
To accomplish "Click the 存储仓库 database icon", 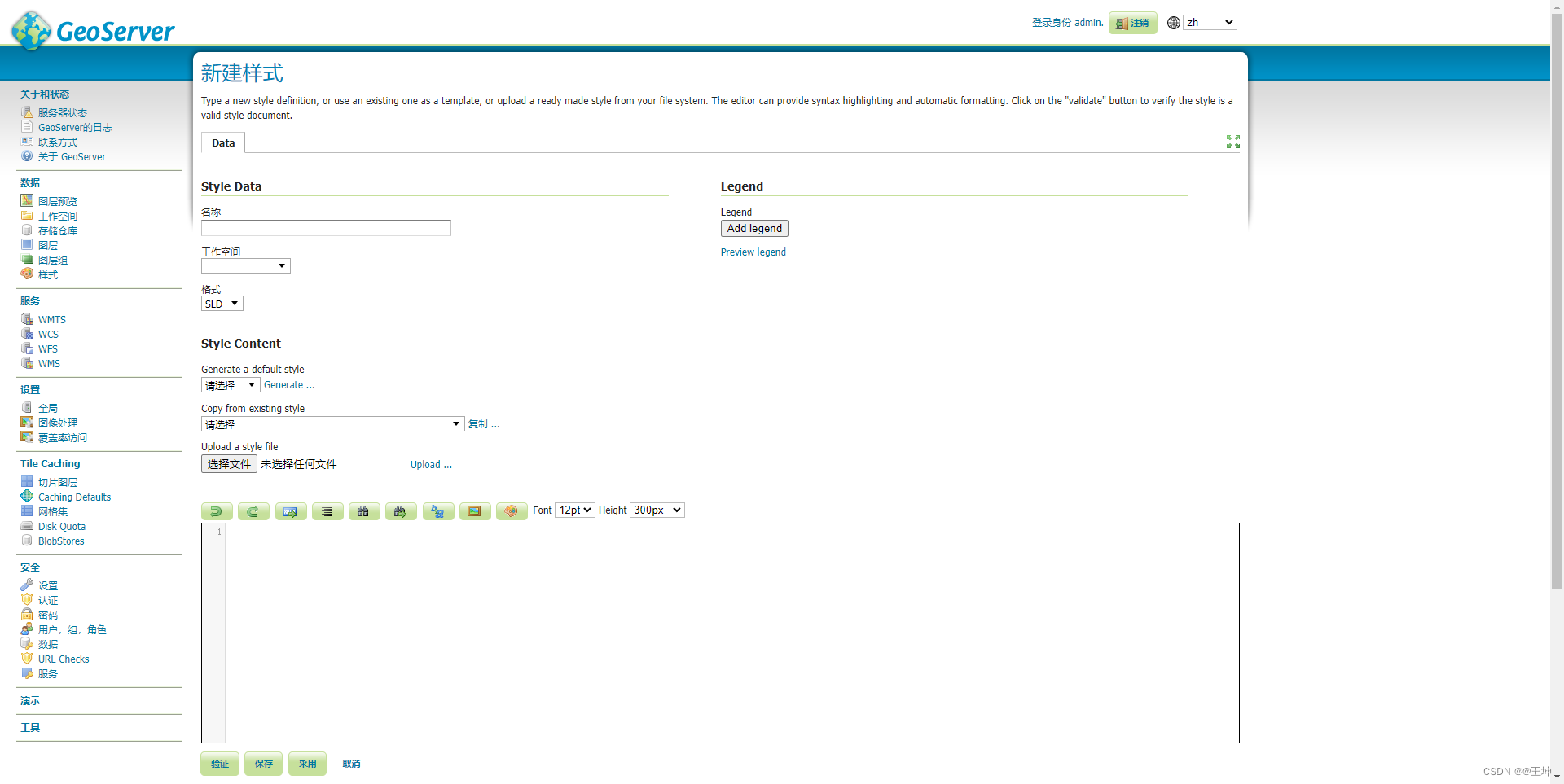I will click(x=27, y=230).
